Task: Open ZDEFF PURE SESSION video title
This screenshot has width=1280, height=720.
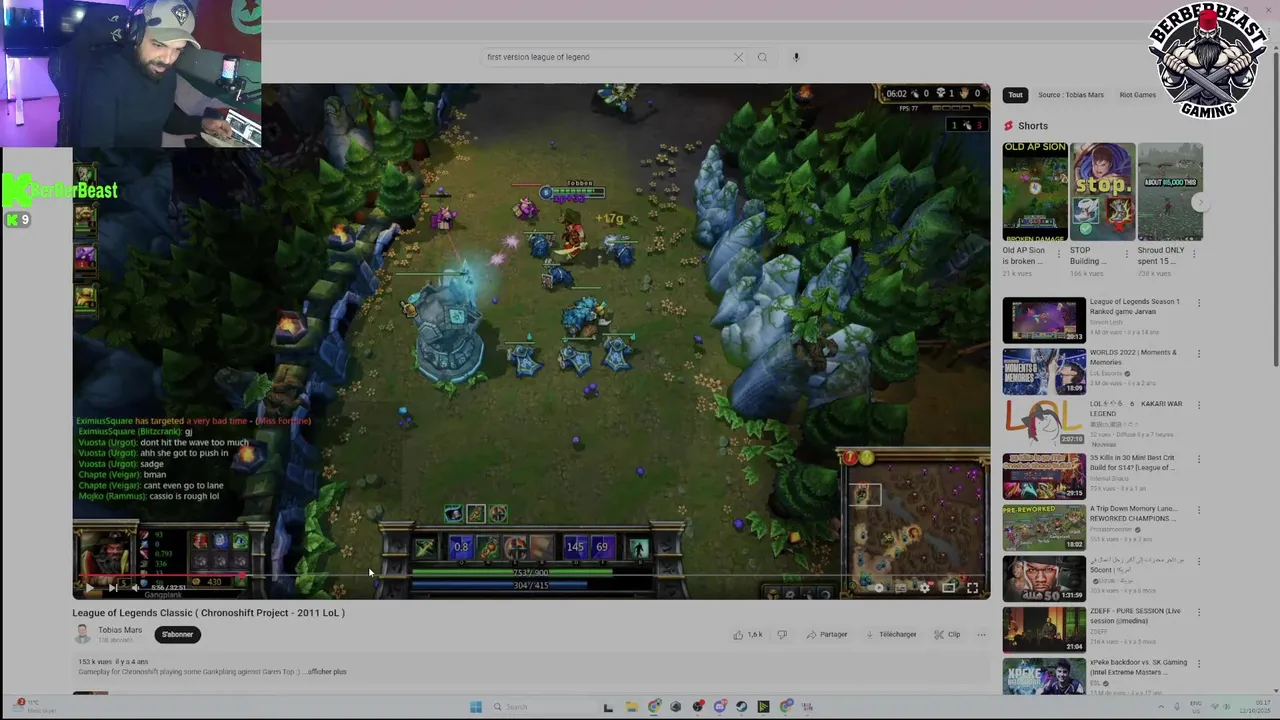Action: 1135,616
